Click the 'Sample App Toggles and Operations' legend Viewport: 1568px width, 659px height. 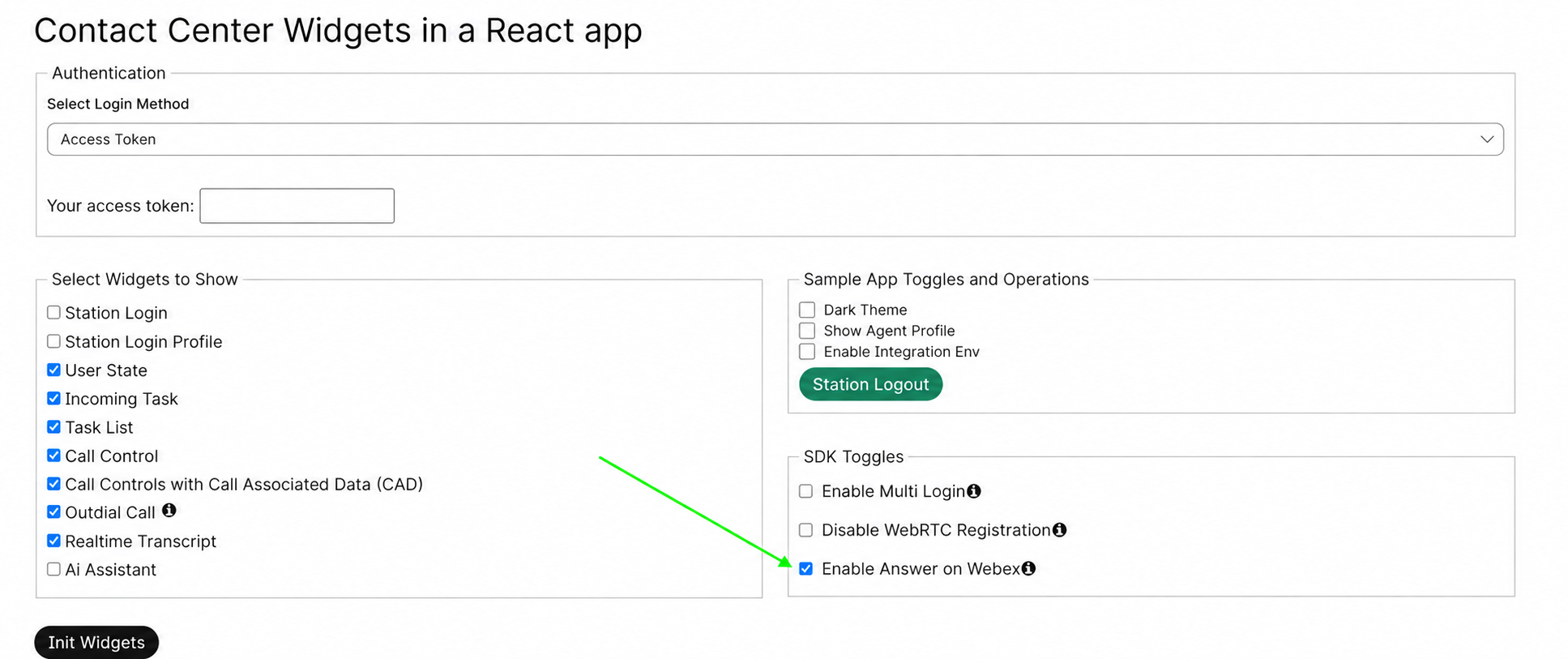pyautogui.click(x=946, y=280)
